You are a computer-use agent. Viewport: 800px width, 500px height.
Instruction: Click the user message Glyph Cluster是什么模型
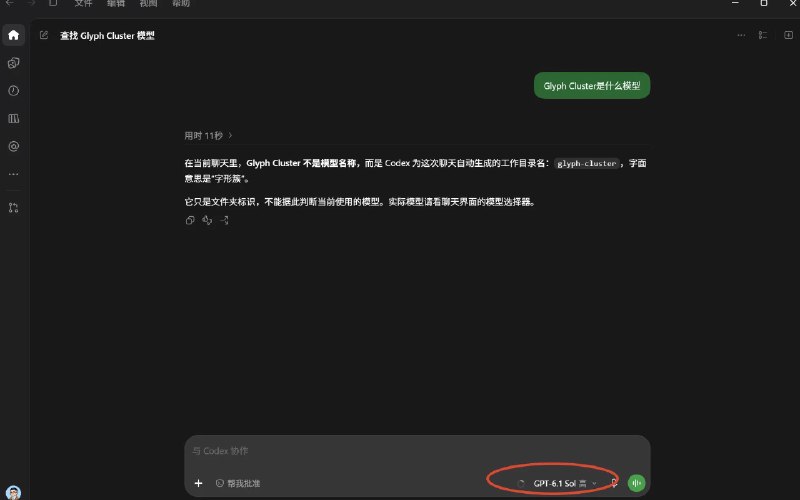tap(592, 86)
